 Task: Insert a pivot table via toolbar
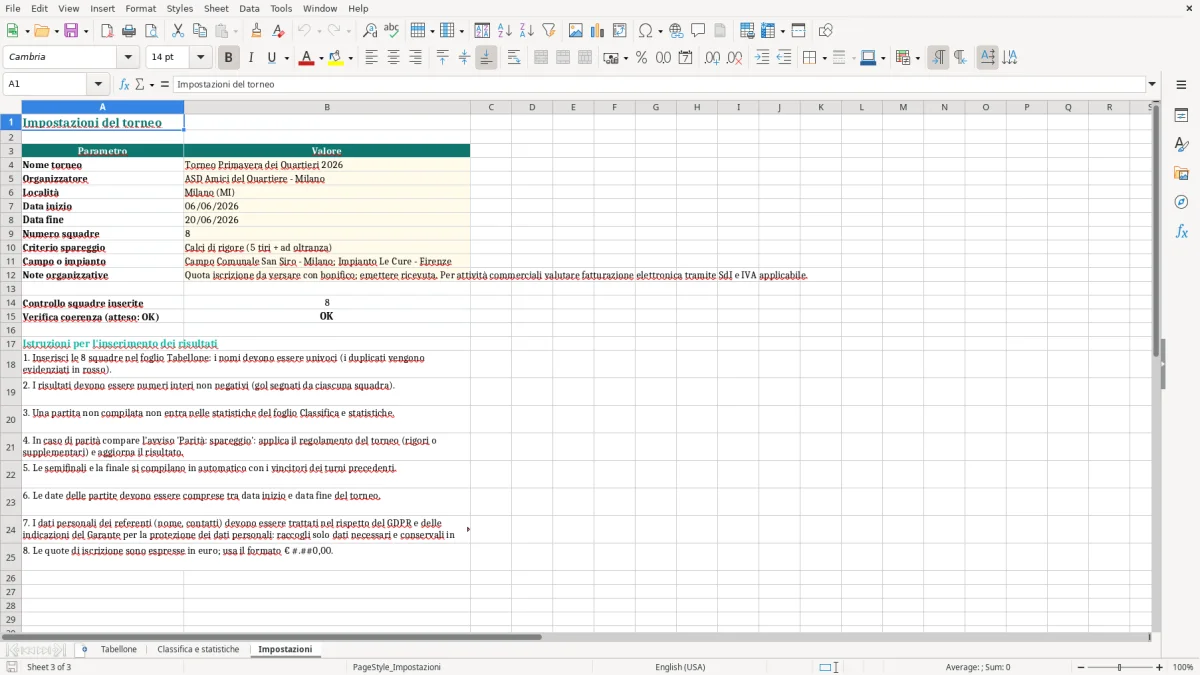620,31
